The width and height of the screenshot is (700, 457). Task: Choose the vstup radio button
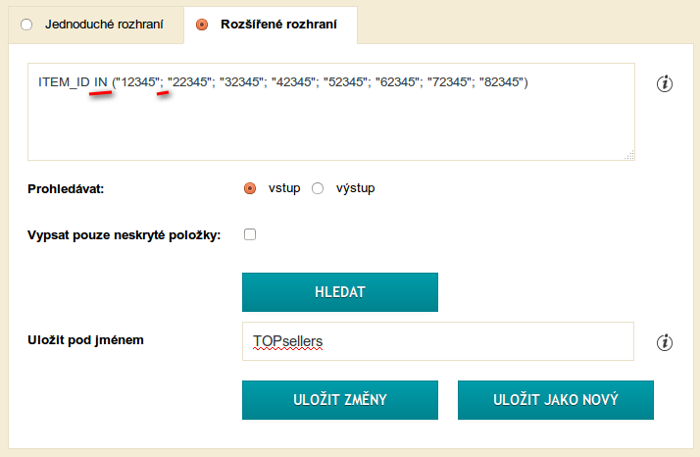coord(250,188)
